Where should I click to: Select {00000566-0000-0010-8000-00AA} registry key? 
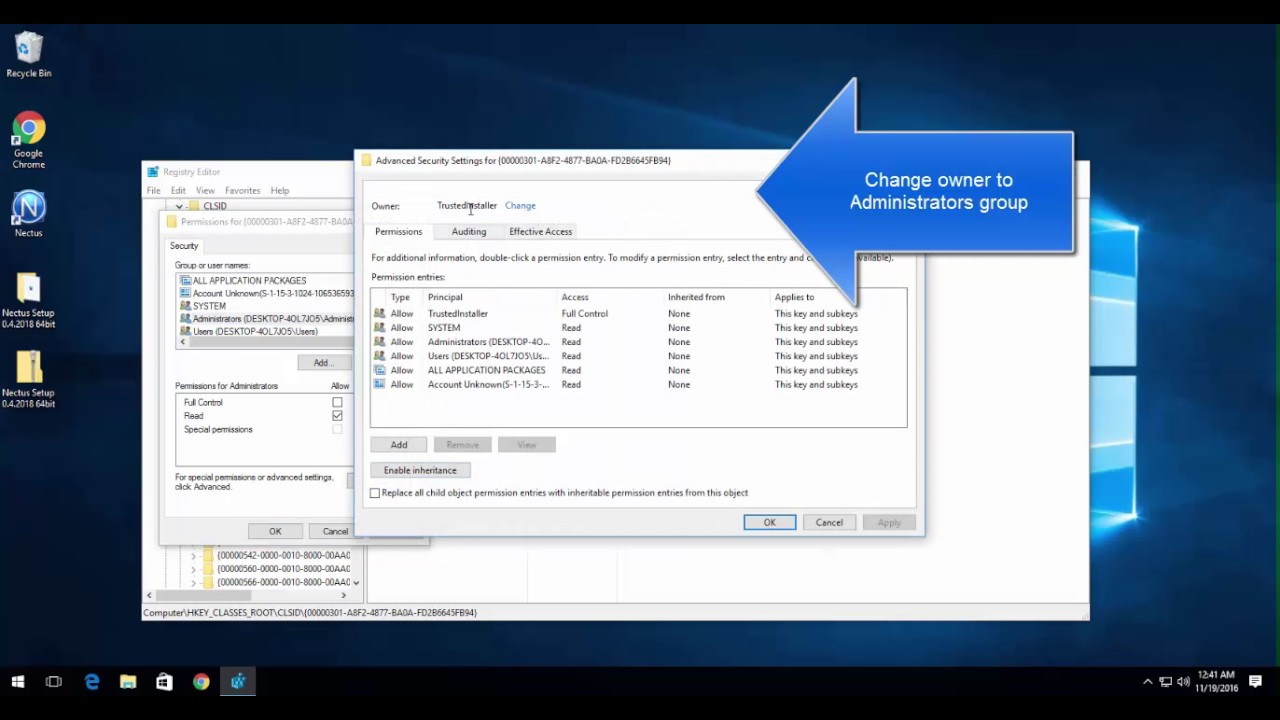283,582
